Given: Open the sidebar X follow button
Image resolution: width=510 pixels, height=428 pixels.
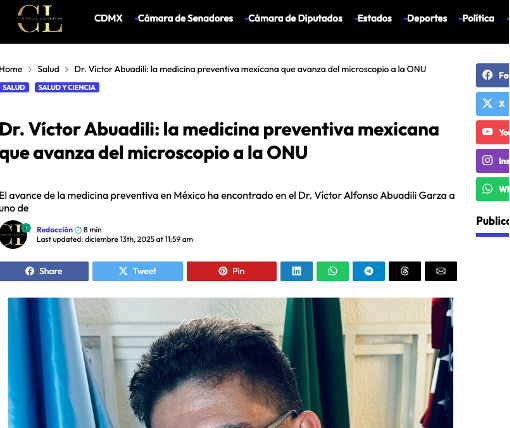Looking at the screenshot, I should click(493, 104).
